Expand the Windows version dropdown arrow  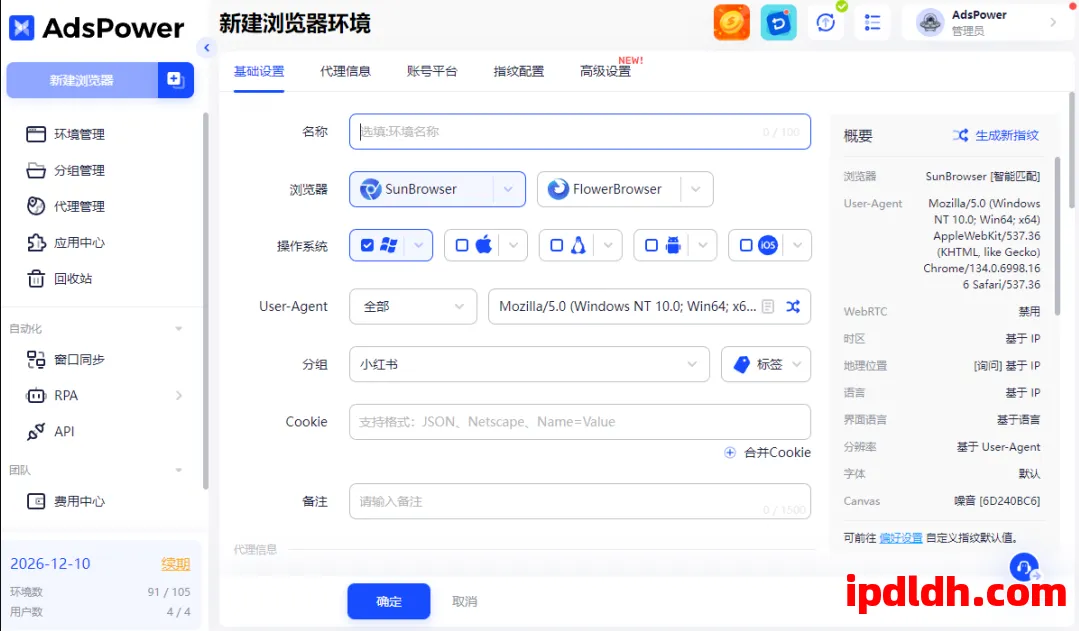pyautogui.click(x=418, y=246)
